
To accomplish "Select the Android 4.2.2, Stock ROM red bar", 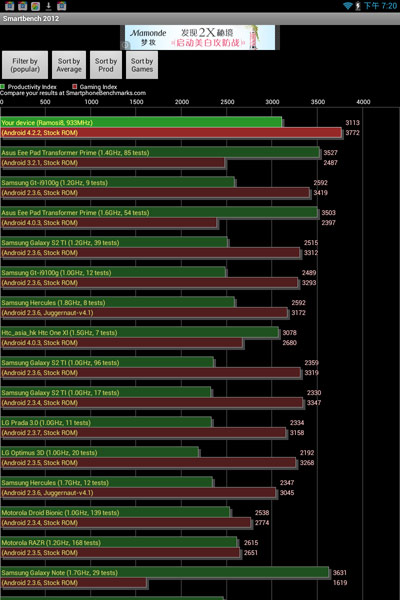I will point(171,133).
